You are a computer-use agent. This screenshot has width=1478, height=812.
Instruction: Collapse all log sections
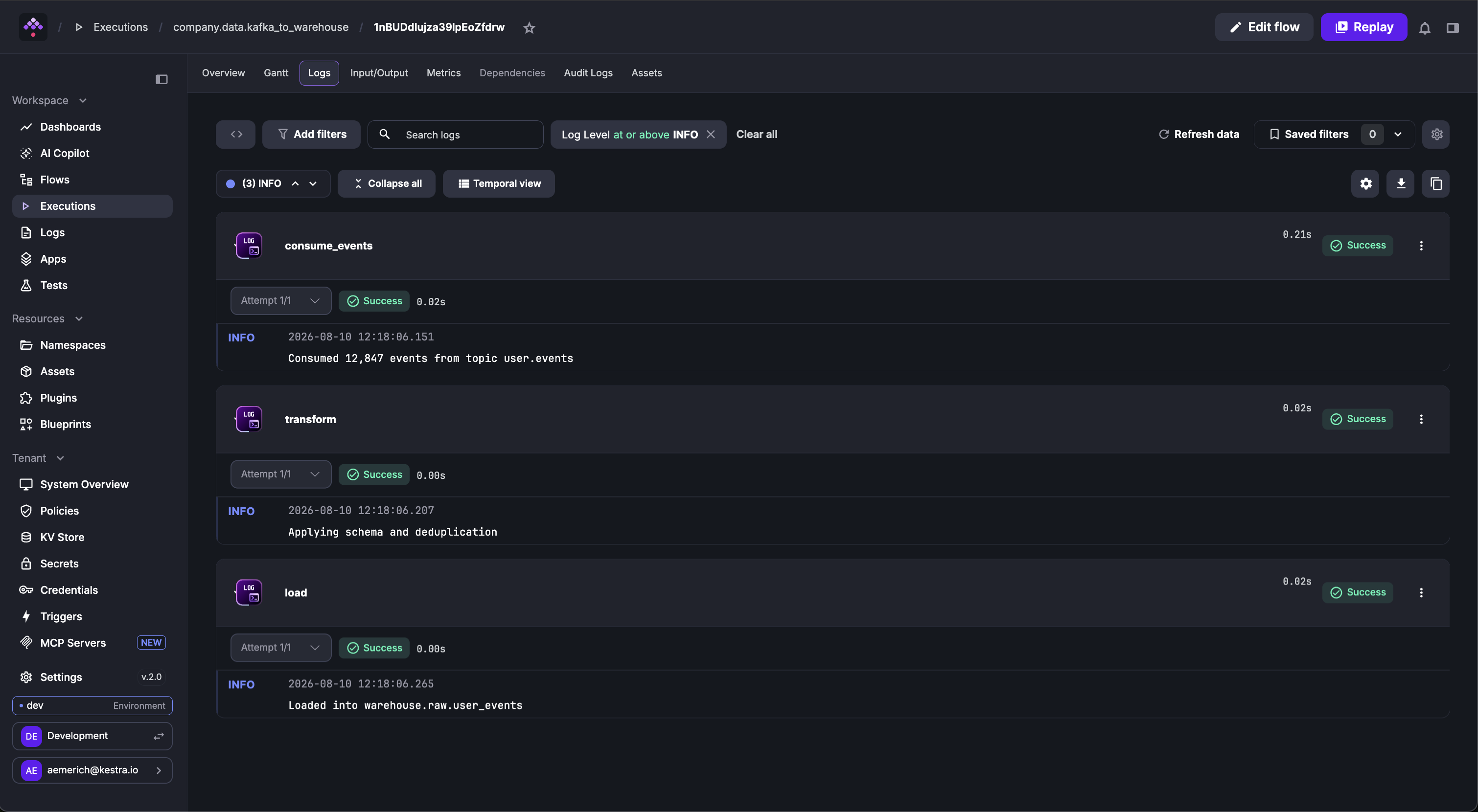pyautogui.click(x=387, y=183)
